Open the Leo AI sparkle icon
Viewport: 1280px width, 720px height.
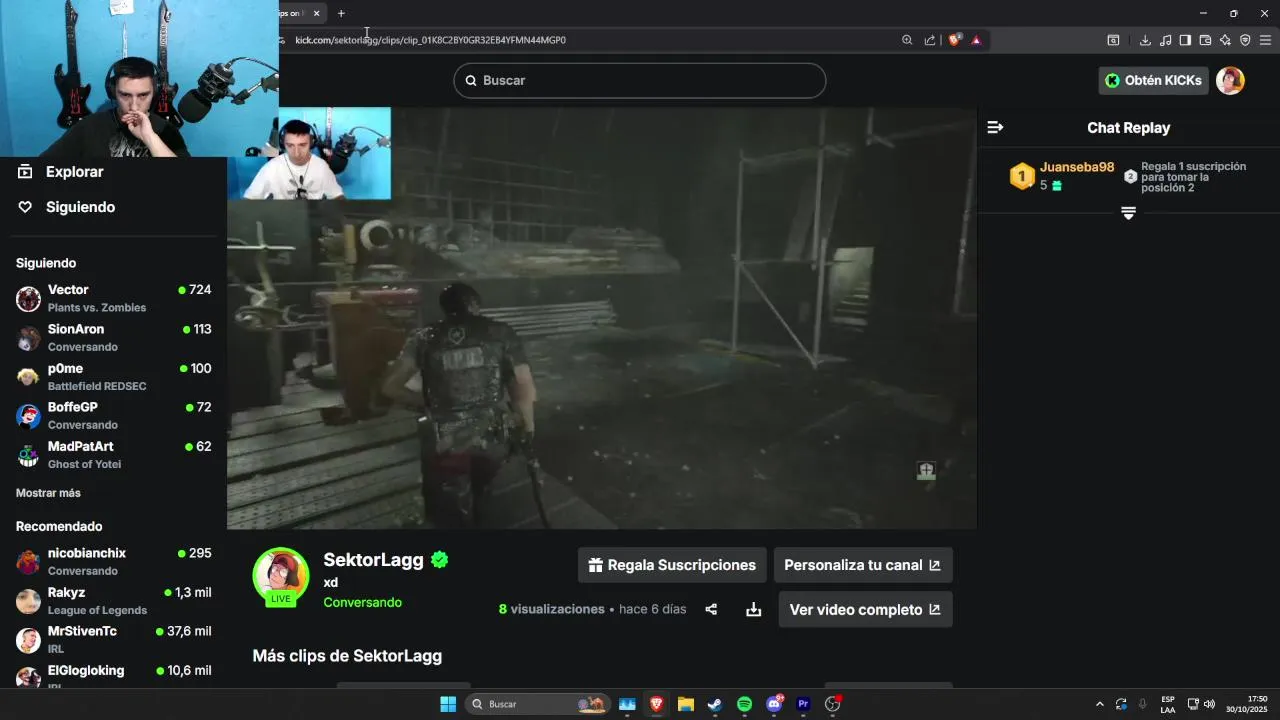coord(1225,40)
